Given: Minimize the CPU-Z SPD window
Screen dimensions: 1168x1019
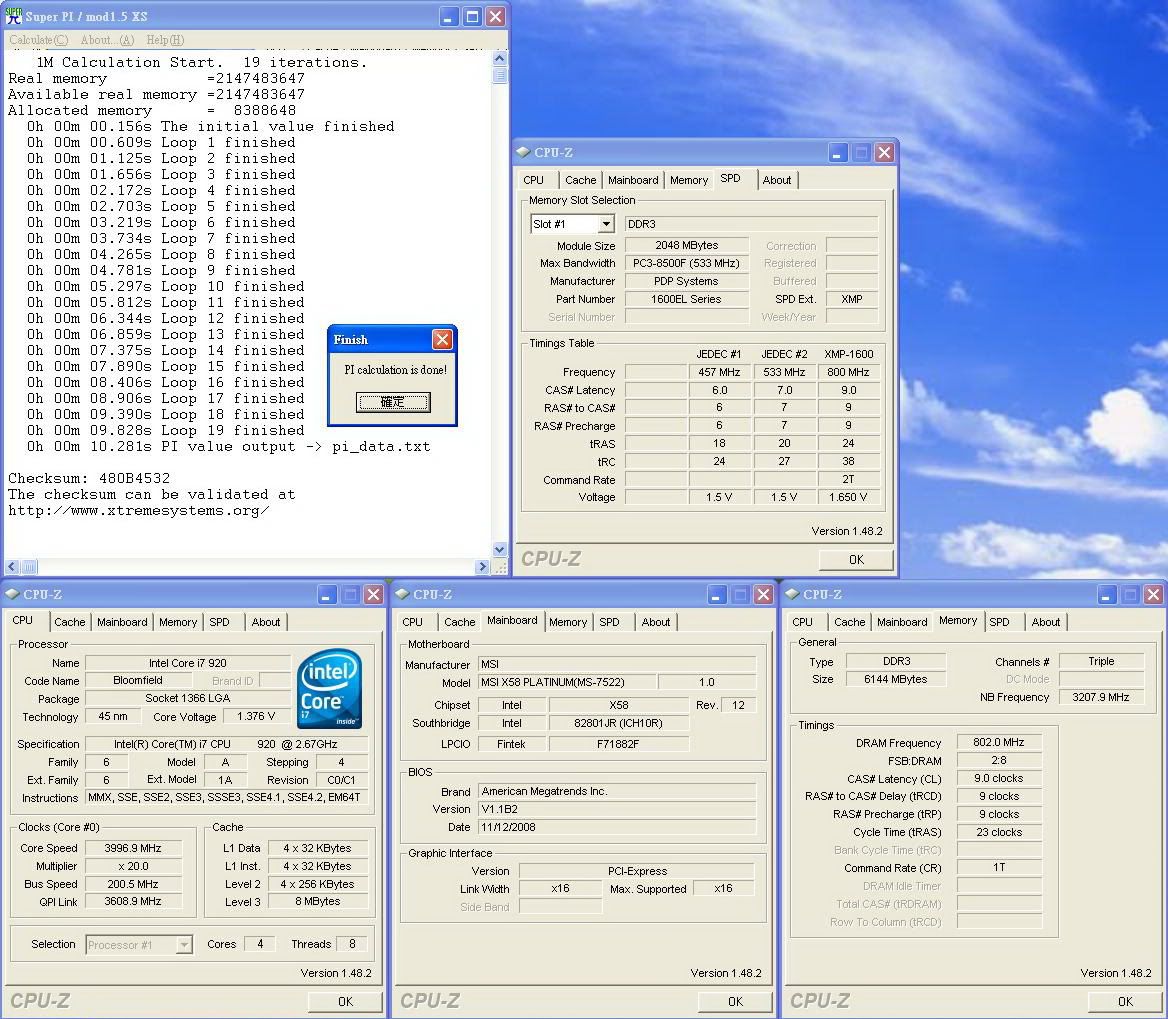Looking at the screenshot, I should [837, 153].
